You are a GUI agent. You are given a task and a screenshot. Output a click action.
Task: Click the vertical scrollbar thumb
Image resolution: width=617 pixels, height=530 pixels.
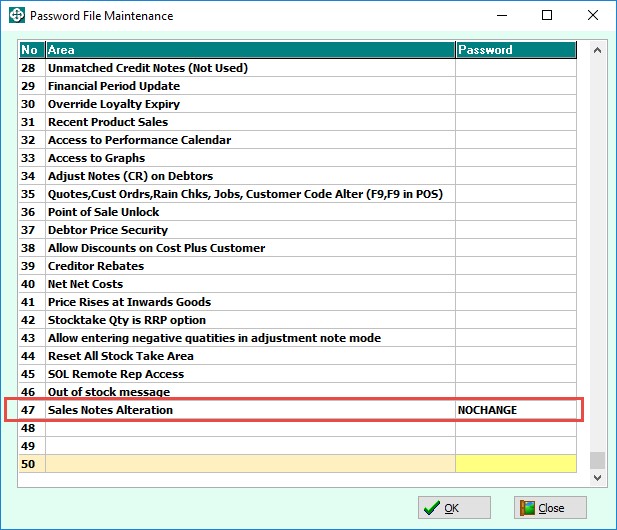[597, 460]
